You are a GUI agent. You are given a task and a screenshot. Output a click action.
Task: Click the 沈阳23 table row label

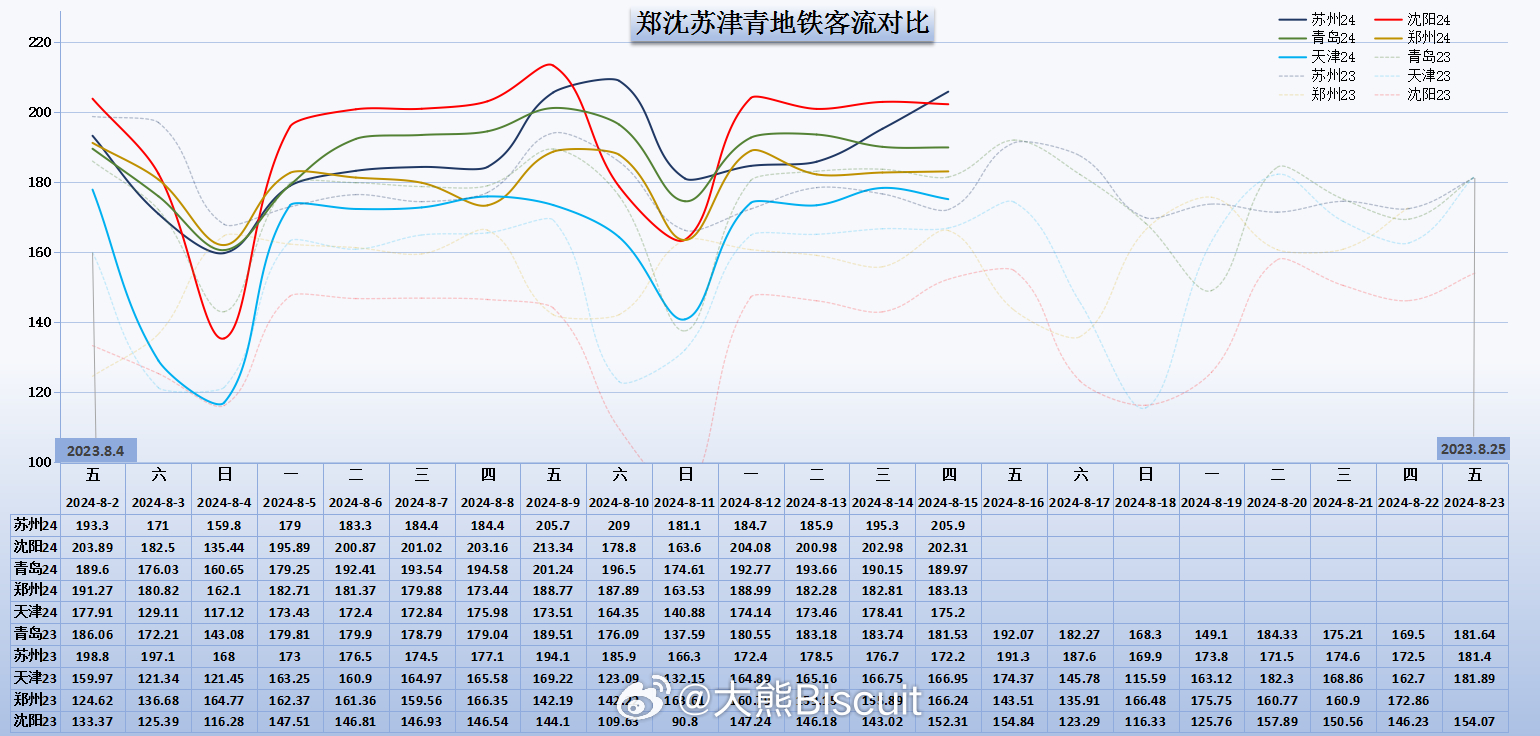[x=35, y=721]
